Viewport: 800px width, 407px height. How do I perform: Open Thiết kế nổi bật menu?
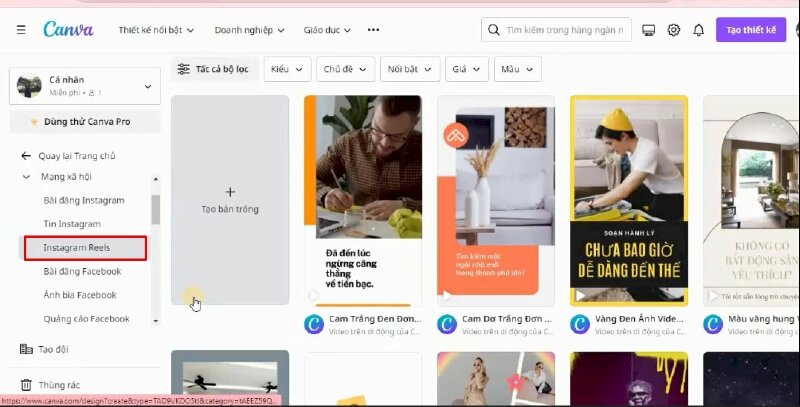pos(156,30)
